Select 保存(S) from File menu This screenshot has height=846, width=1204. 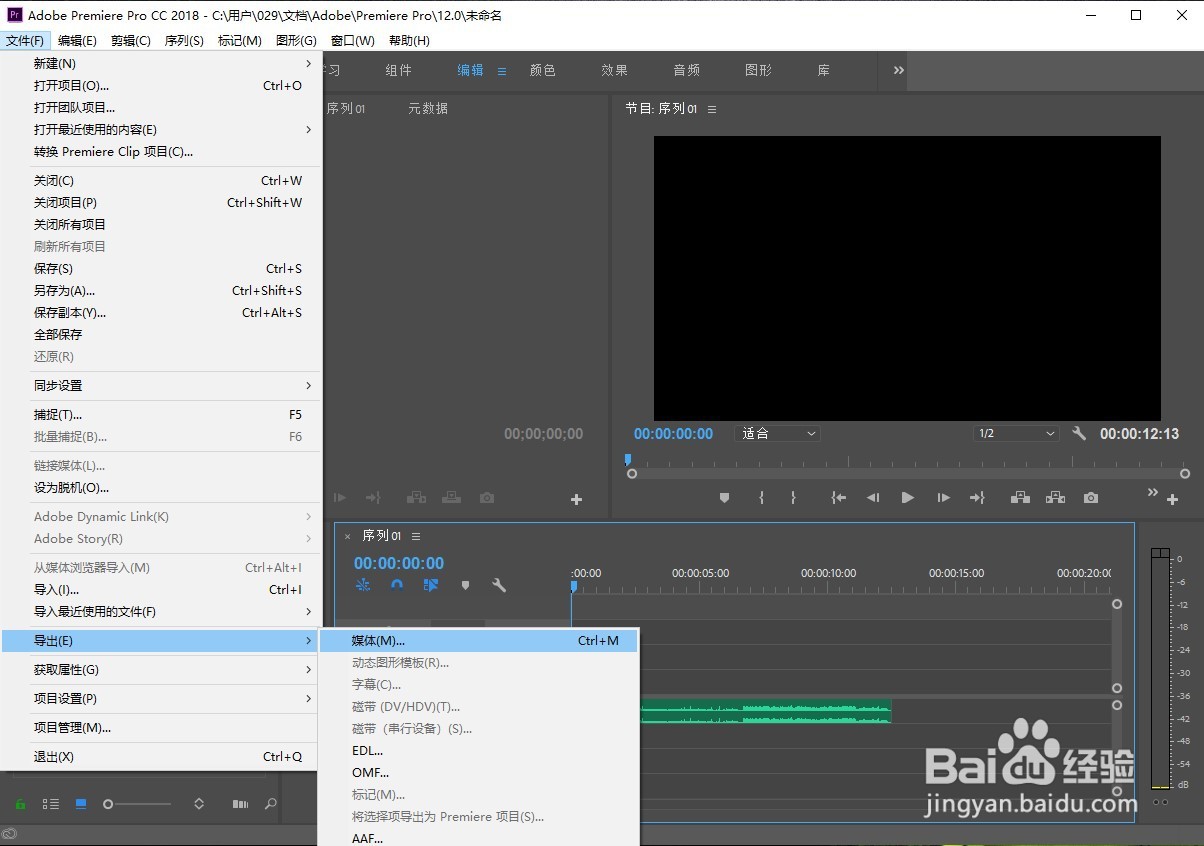pyautogui.click(x=160, y=268)
